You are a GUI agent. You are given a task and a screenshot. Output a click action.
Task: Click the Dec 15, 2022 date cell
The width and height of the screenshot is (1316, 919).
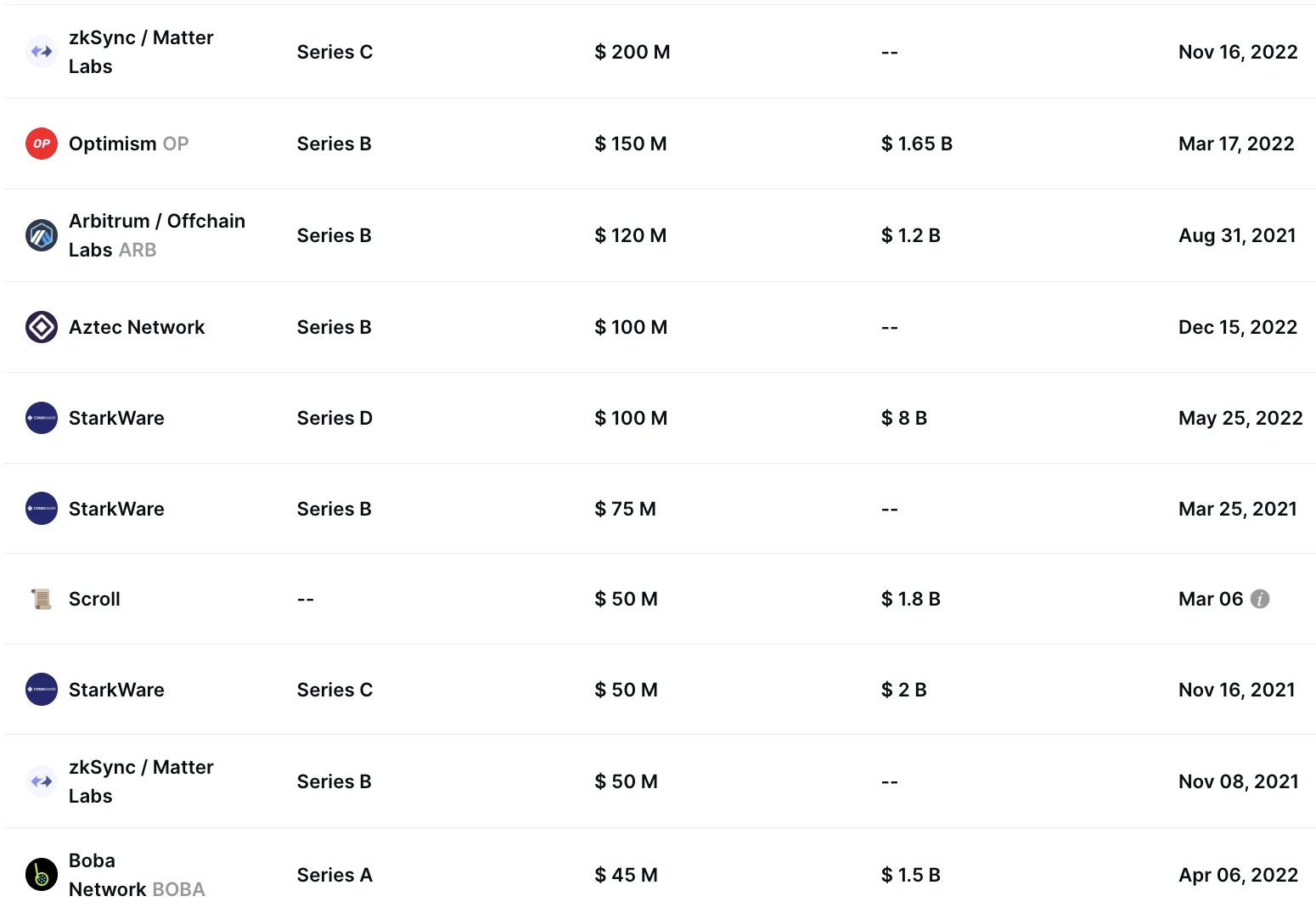point(1238,327)
